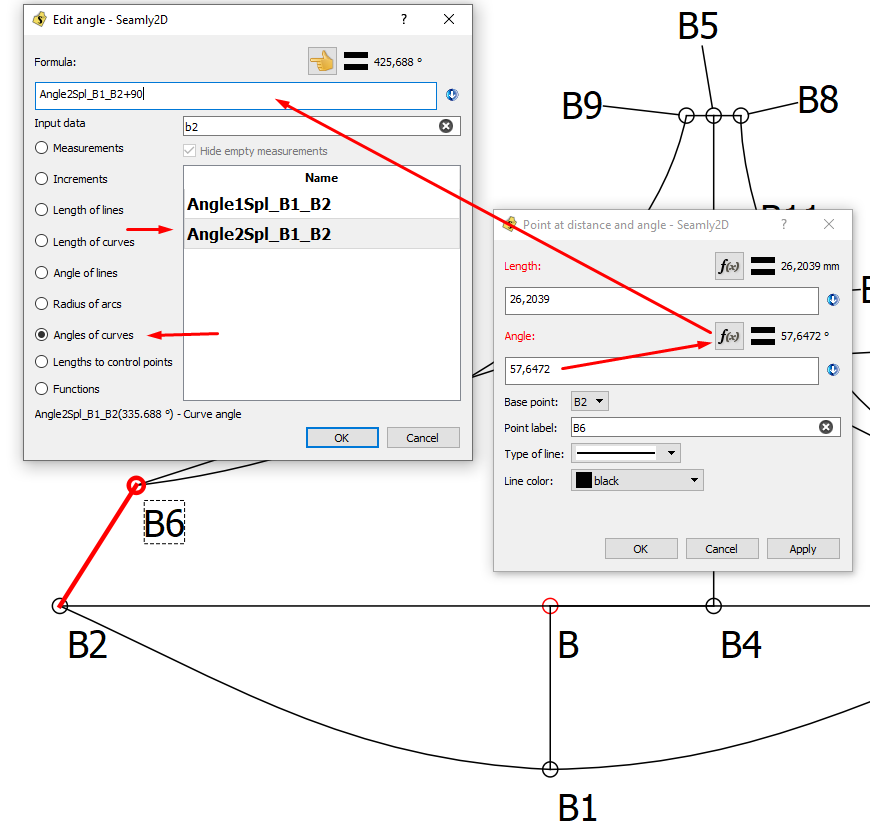Open the Line color black dropdown
870x827 pixels.
pyautogui.click(x=637, y=481)
